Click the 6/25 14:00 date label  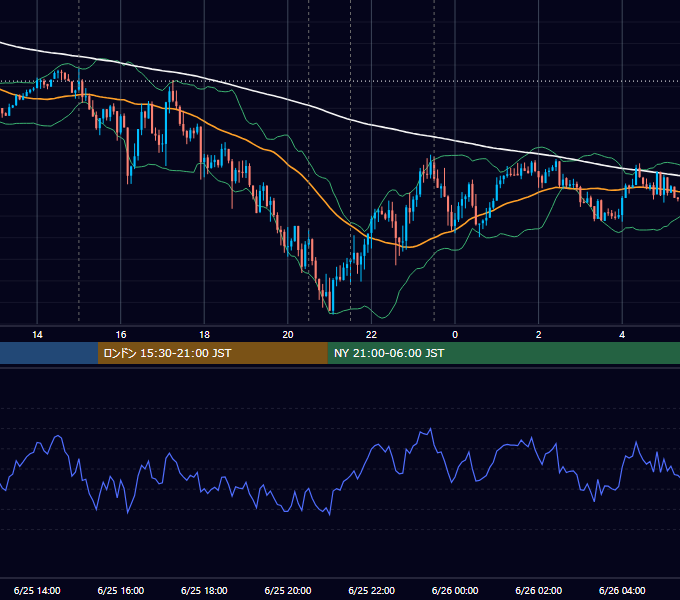37,590
